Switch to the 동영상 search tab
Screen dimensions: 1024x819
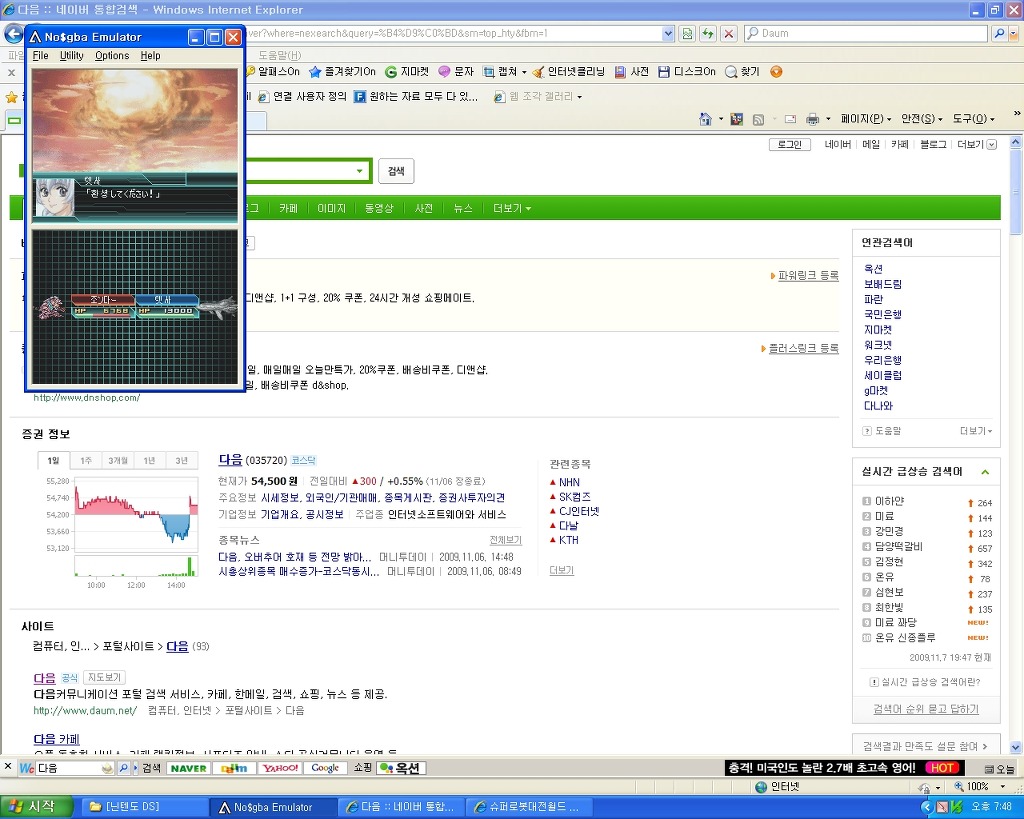click(x=379, y=208)
